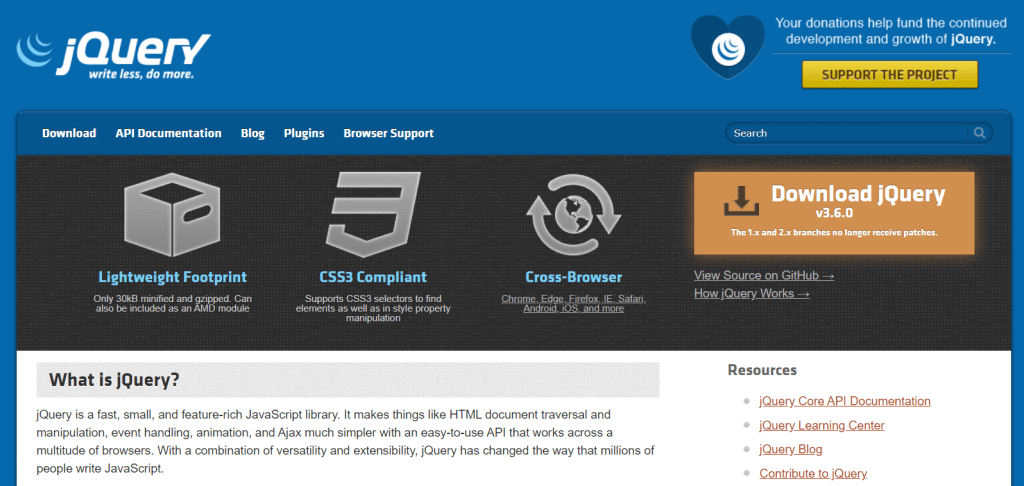Screen dimensions: 1024x486
Task: Click the 'jQuery is a fast, small' paragraph
Action: [345, 442]
